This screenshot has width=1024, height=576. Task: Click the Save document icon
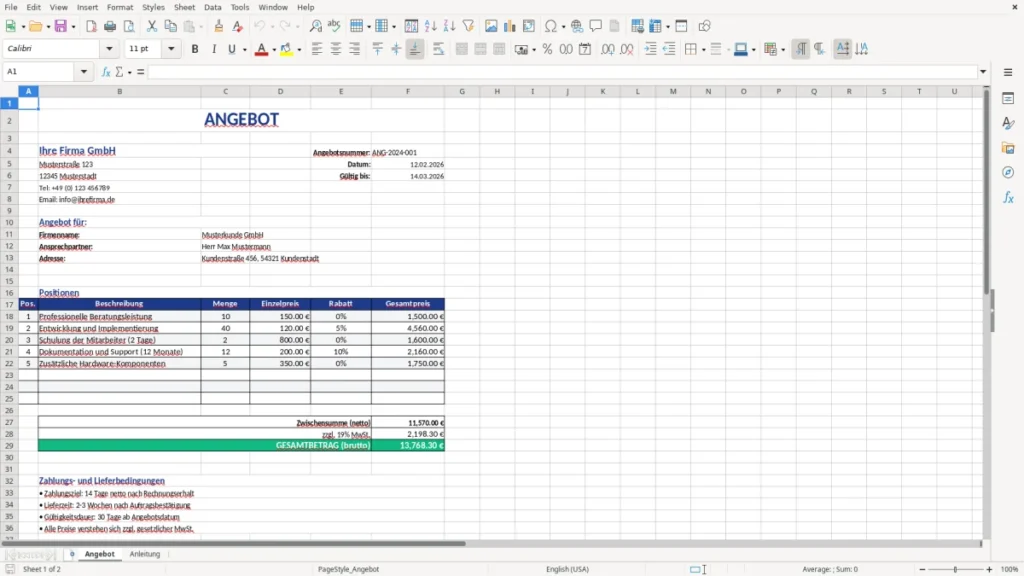coord(61,26)
